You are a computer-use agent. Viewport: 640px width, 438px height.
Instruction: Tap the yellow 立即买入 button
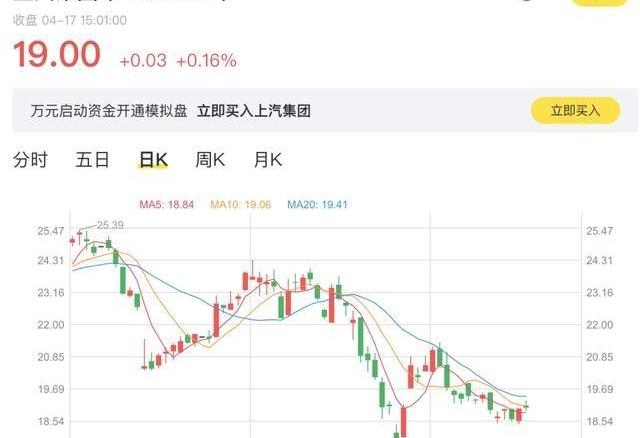tap(575, 110)
